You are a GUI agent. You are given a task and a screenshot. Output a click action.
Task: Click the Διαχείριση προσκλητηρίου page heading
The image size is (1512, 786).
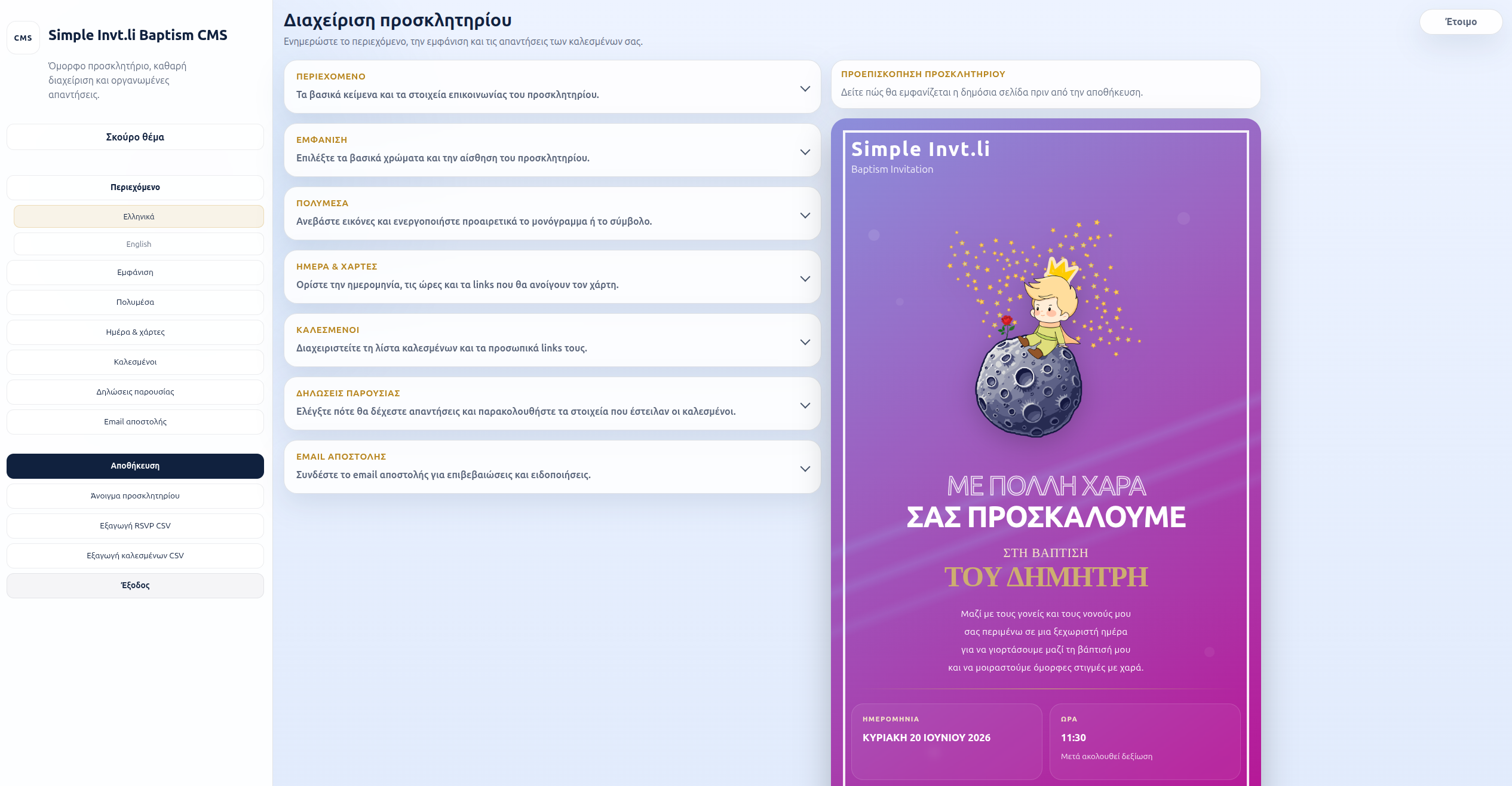coord(397,20)
